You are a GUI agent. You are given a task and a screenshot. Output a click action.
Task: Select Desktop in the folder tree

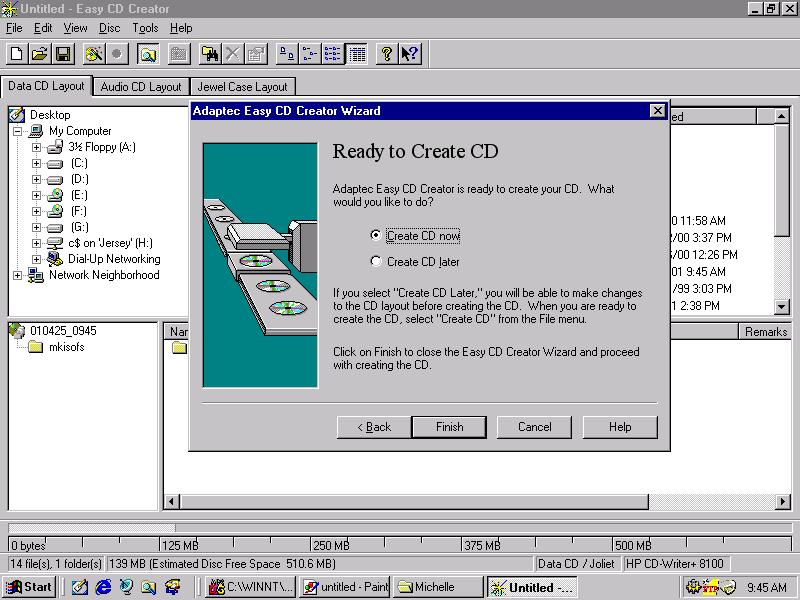coord(40,115)
